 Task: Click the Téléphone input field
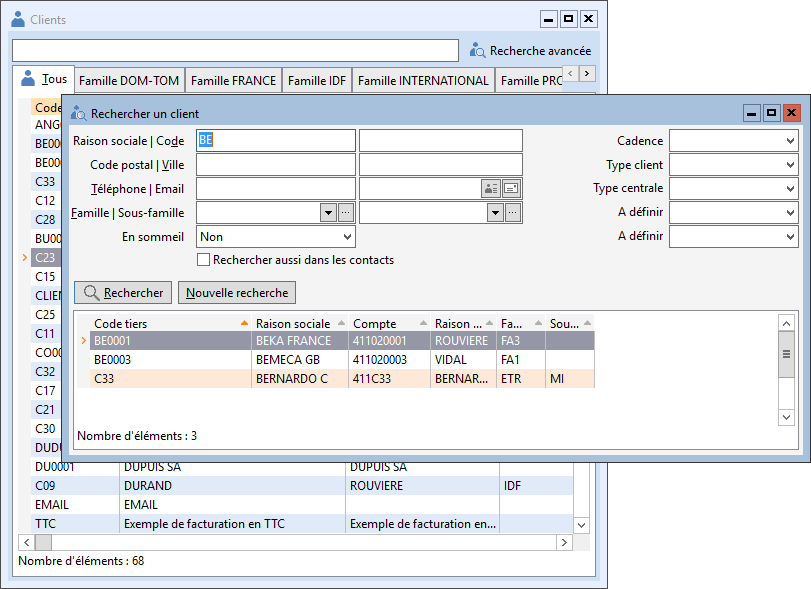[276, 189]
